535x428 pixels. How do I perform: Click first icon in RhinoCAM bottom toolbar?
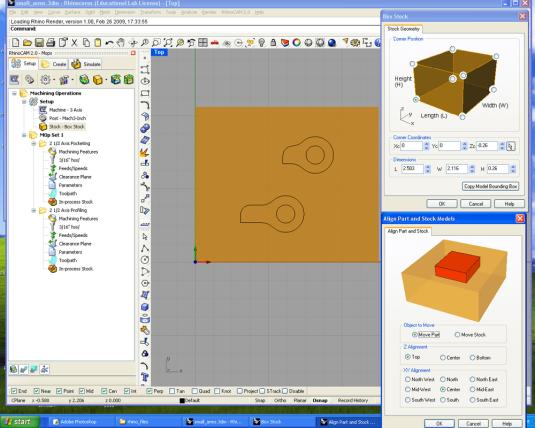(13, 369)
